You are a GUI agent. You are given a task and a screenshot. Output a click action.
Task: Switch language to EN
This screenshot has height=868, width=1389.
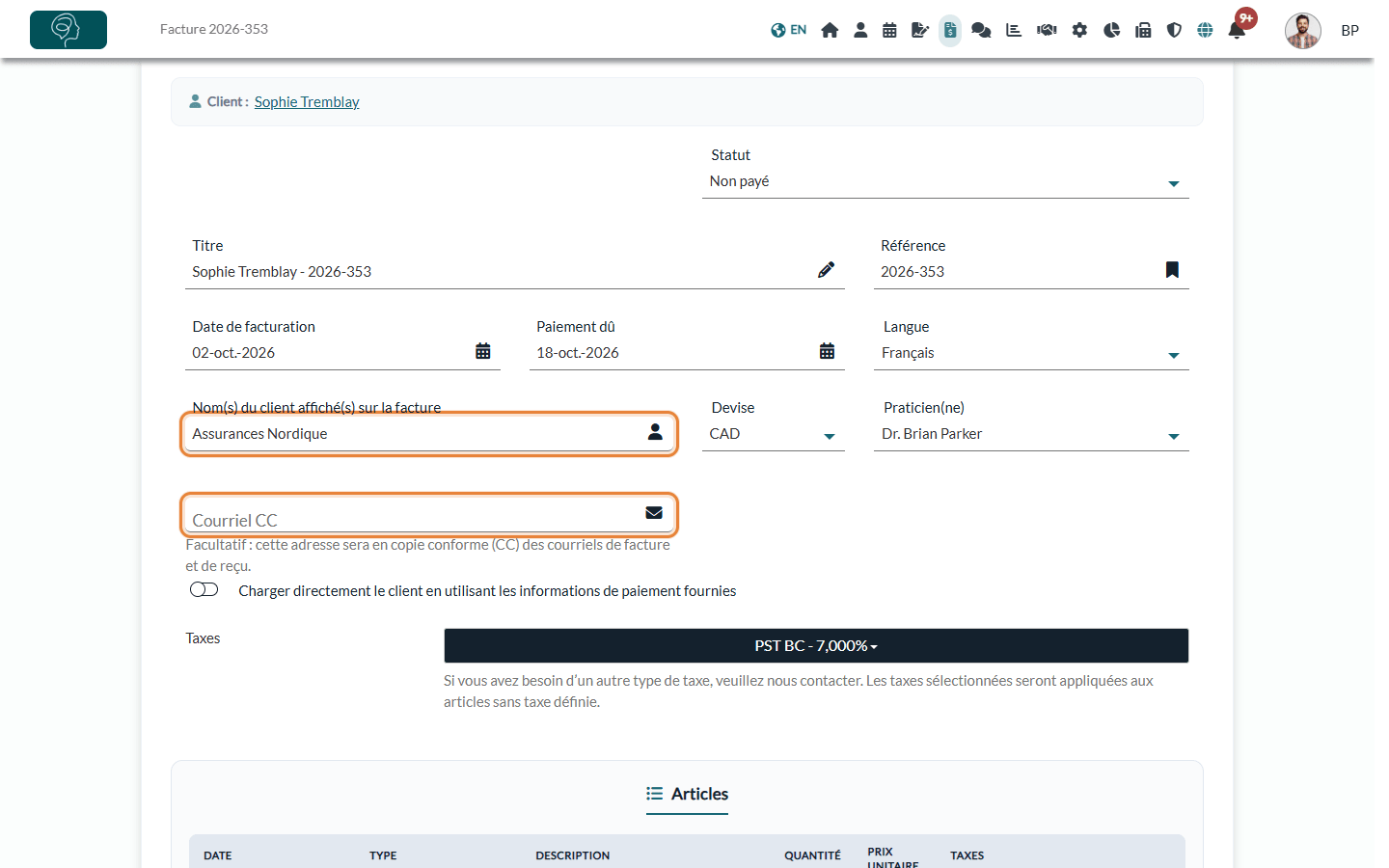[788, 30]
